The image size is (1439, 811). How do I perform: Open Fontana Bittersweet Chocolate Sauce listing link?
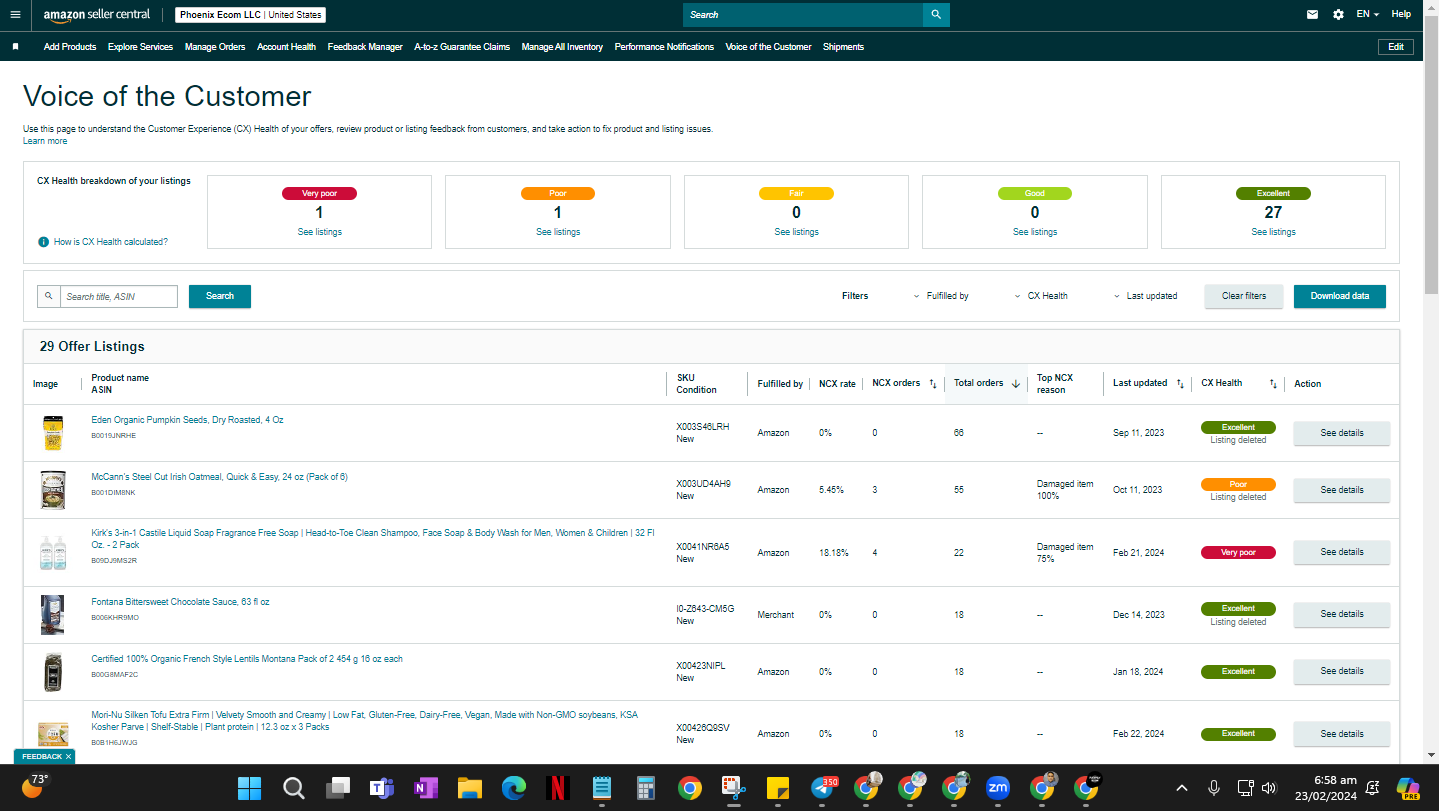180,602
